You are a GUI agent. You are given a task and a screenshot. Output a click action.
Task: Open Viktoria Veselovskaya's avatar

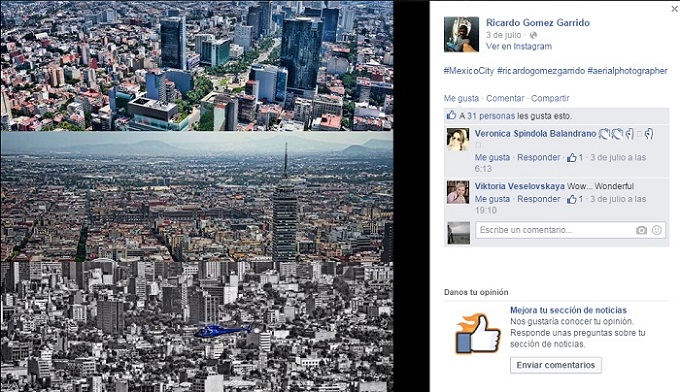458,193
